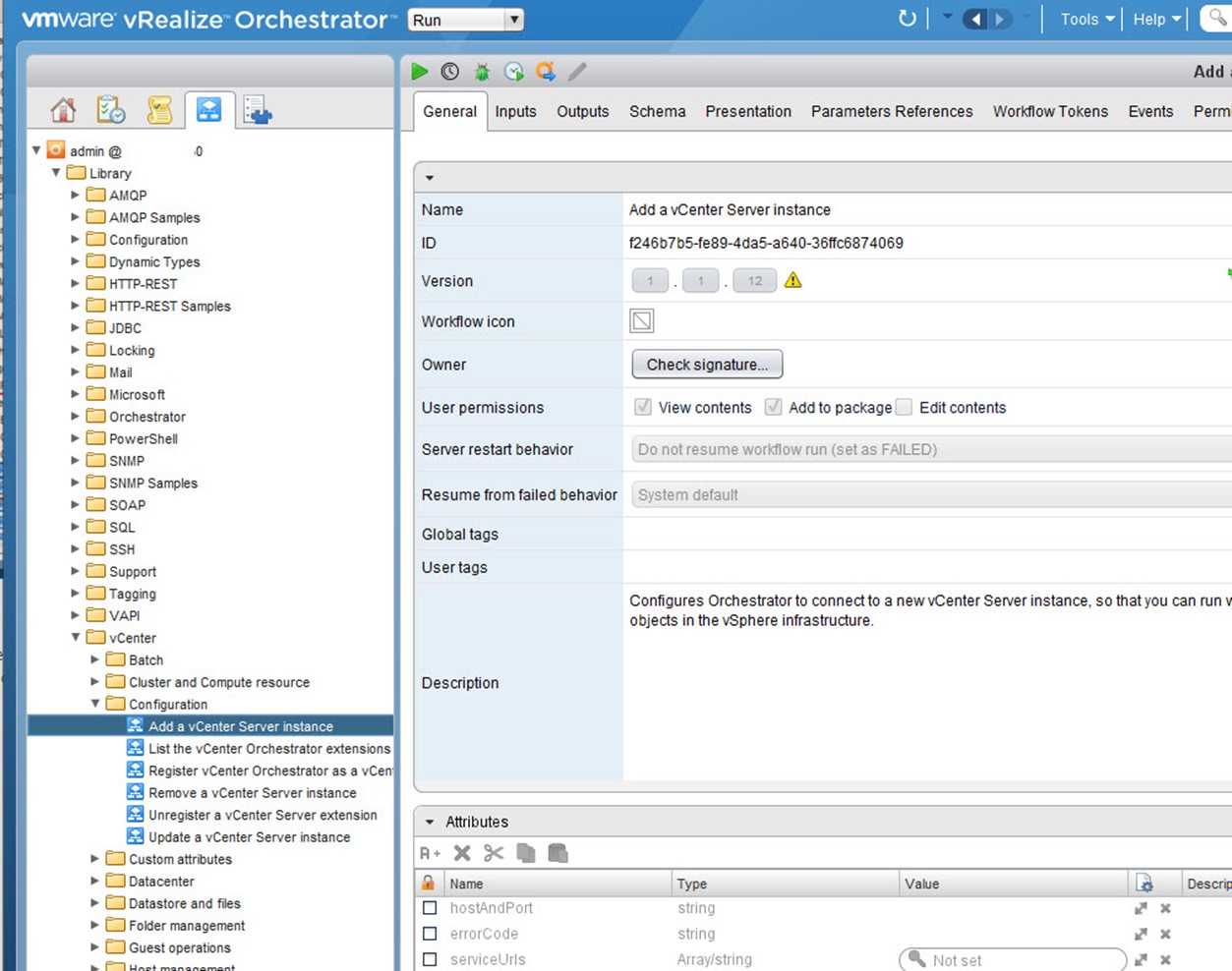This screenshot has height=971, width=1232.
Task: Click the Check signature button
Action: point(707,364)
